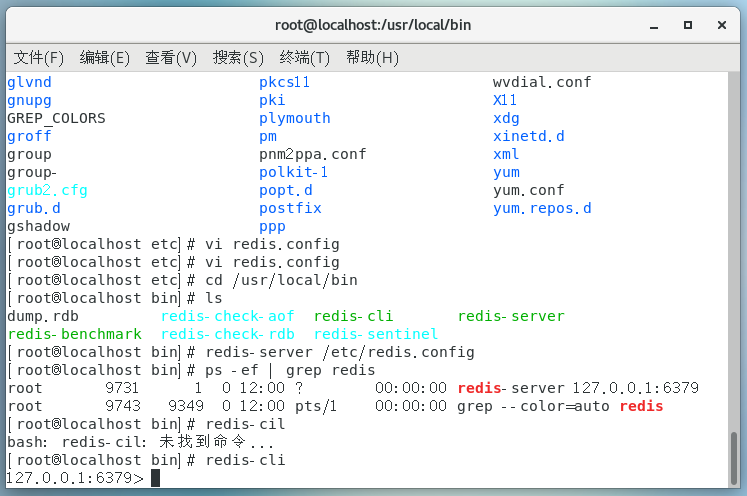Maximize the terminal window
The width and height of the screenshot is (747, 496).
[687, 25]
